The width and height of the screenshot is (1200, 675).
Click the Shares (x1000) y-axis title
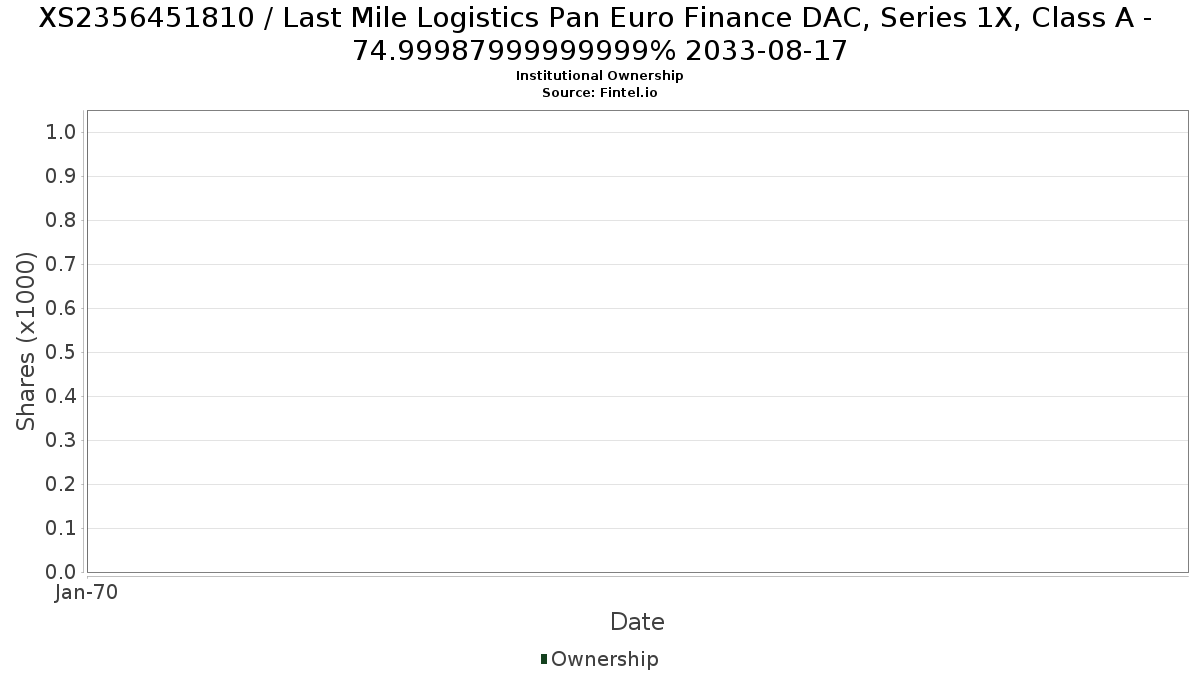[x=26, y=341]
